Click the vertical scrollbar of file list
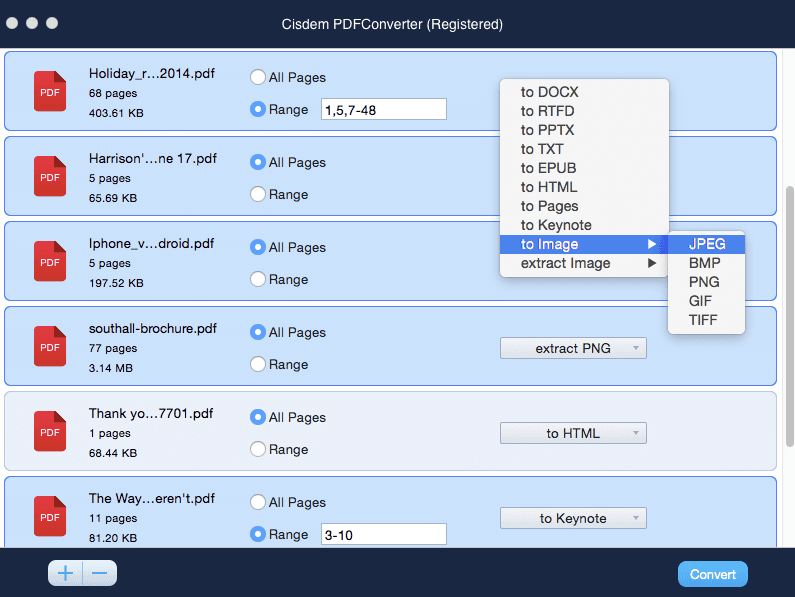 click(x=789, y=317)
